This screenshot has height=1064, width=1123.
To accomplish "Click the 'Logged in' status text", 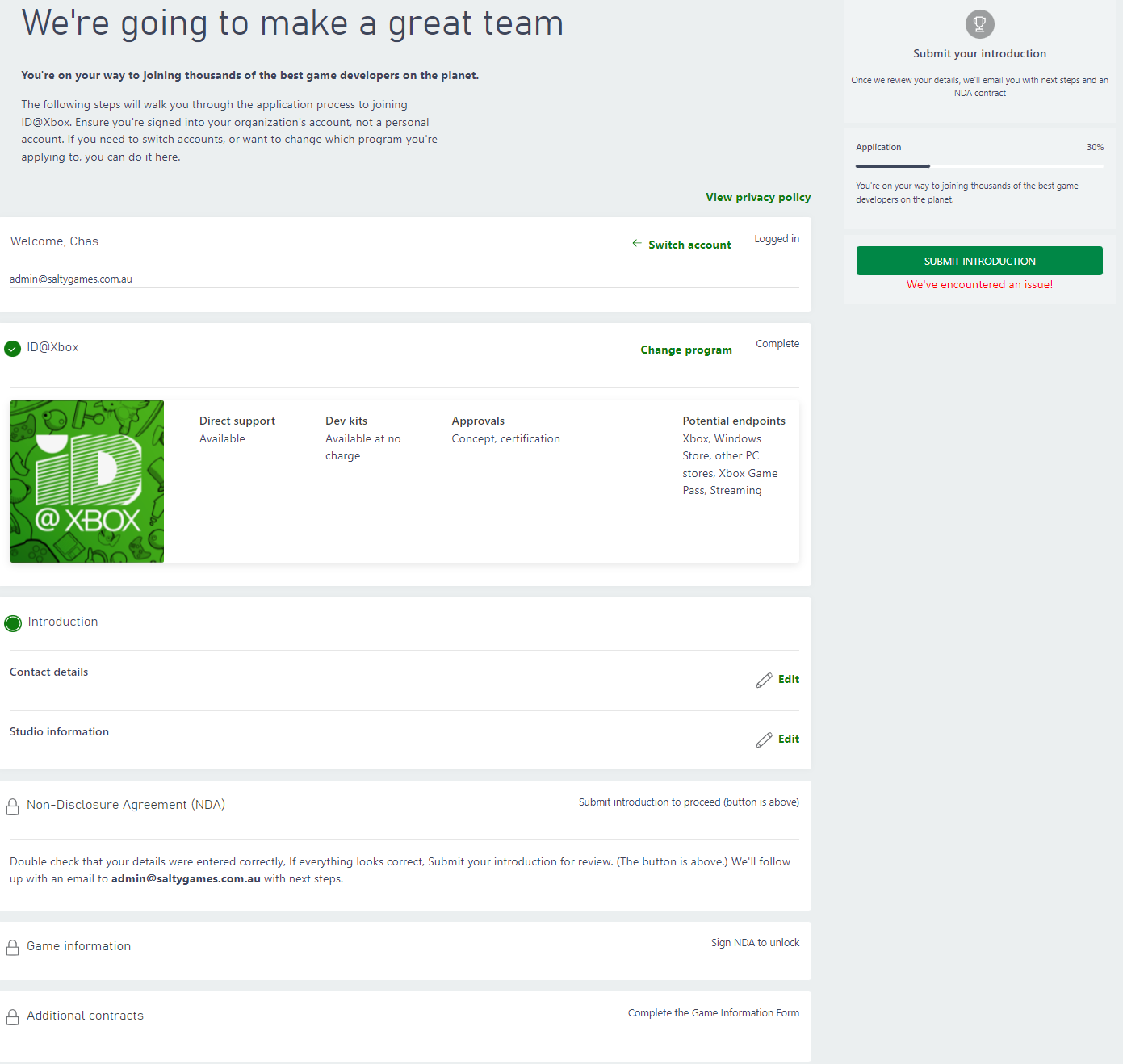I will point(777,239).
